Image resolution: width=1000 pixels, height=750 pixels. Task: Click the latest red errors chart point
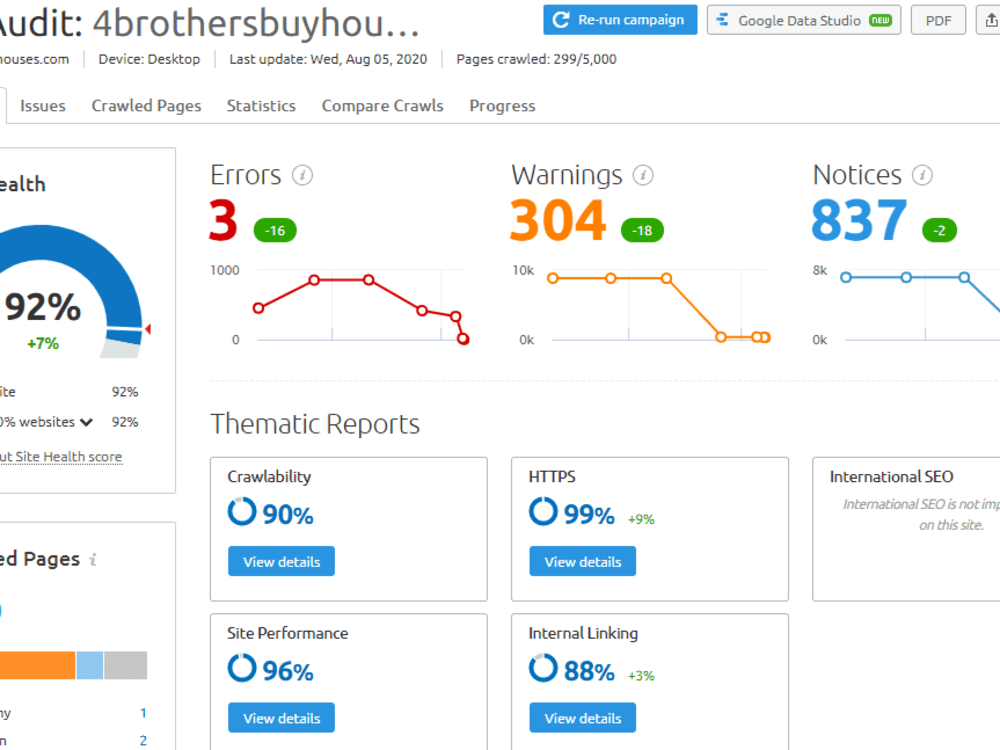(x=464, y=339)
